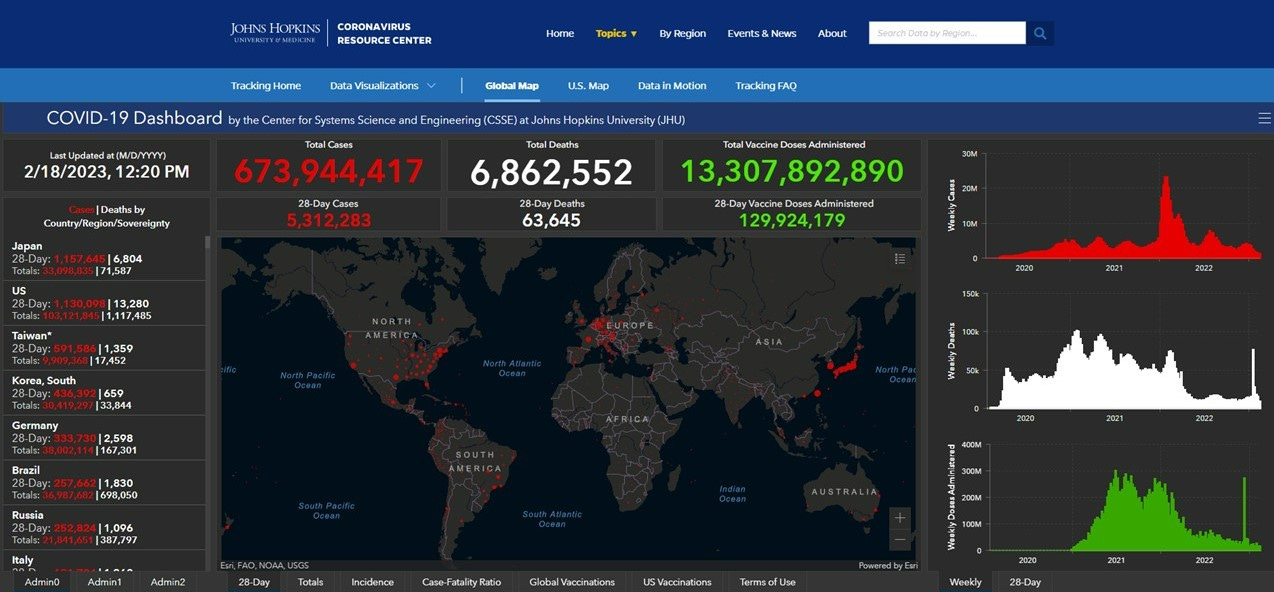Expand the Topics dropdown menu

pyautogui.click(x=616, y=33)
